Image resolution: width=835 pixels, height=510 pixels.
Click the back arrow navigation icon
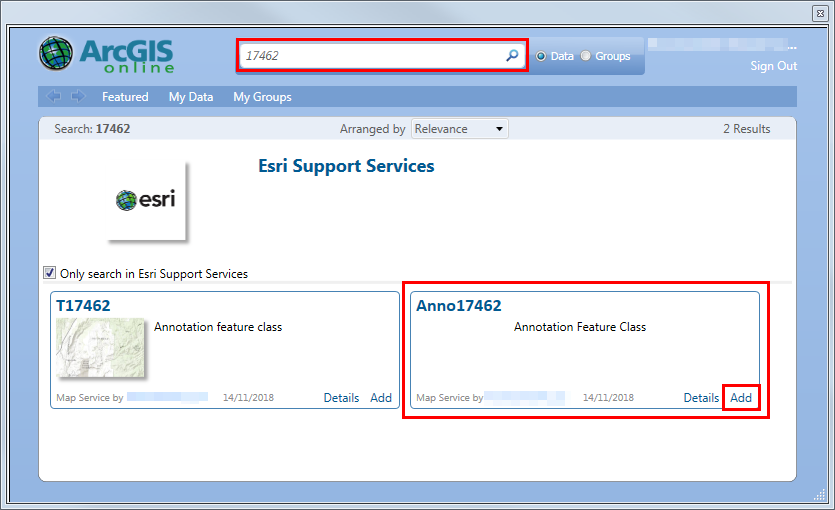point(54,96)
